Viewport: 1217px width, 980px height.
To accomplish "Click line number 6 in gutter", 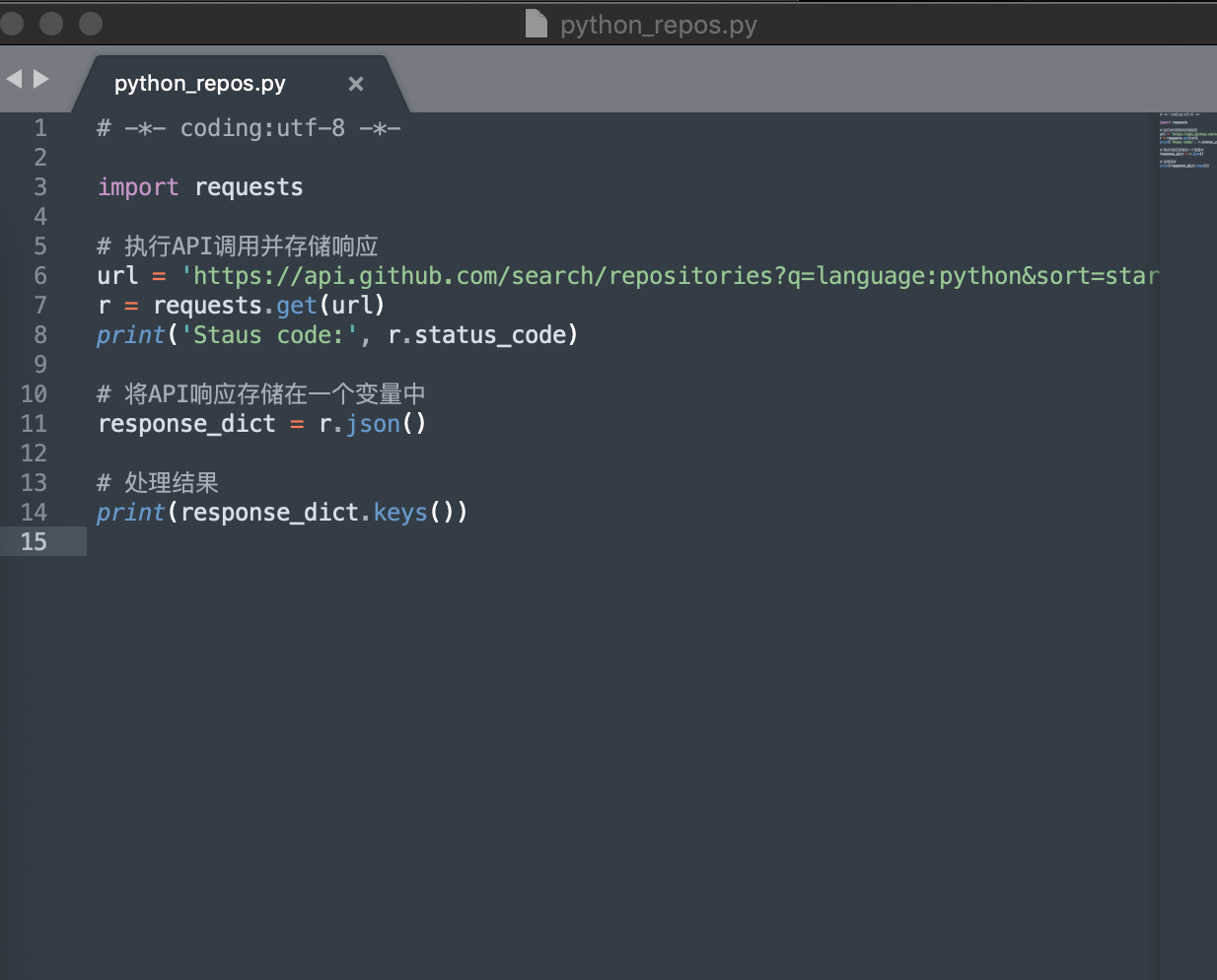I will click(40, 276).
